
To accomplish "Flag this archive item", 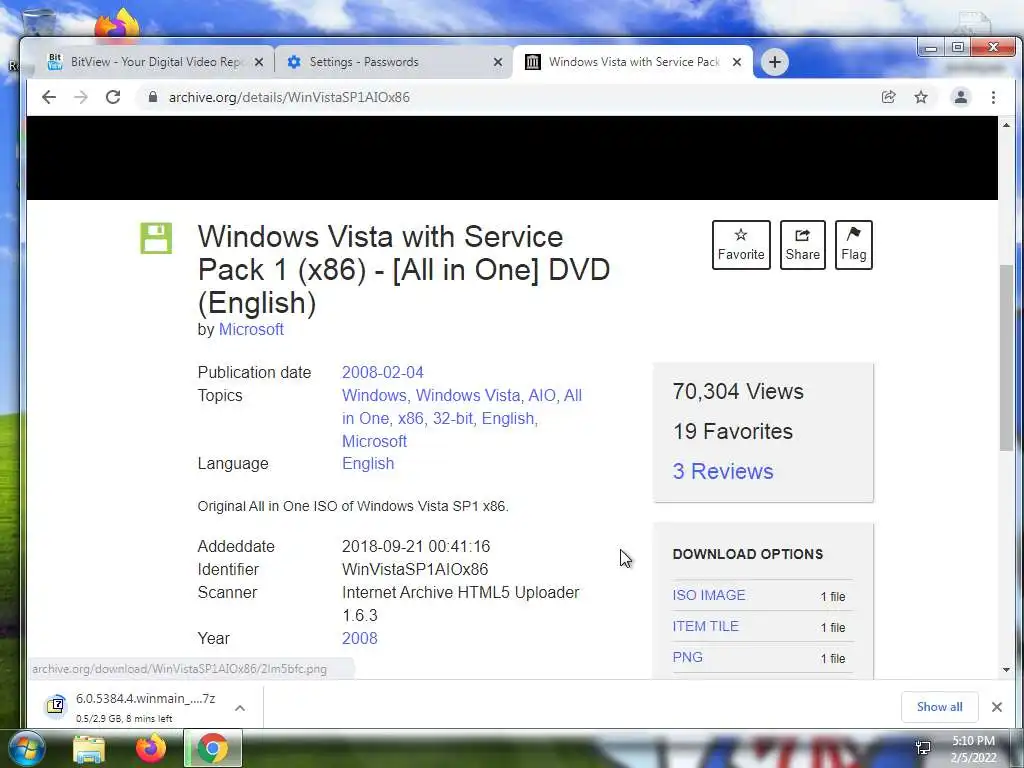I will coord(854,245).
